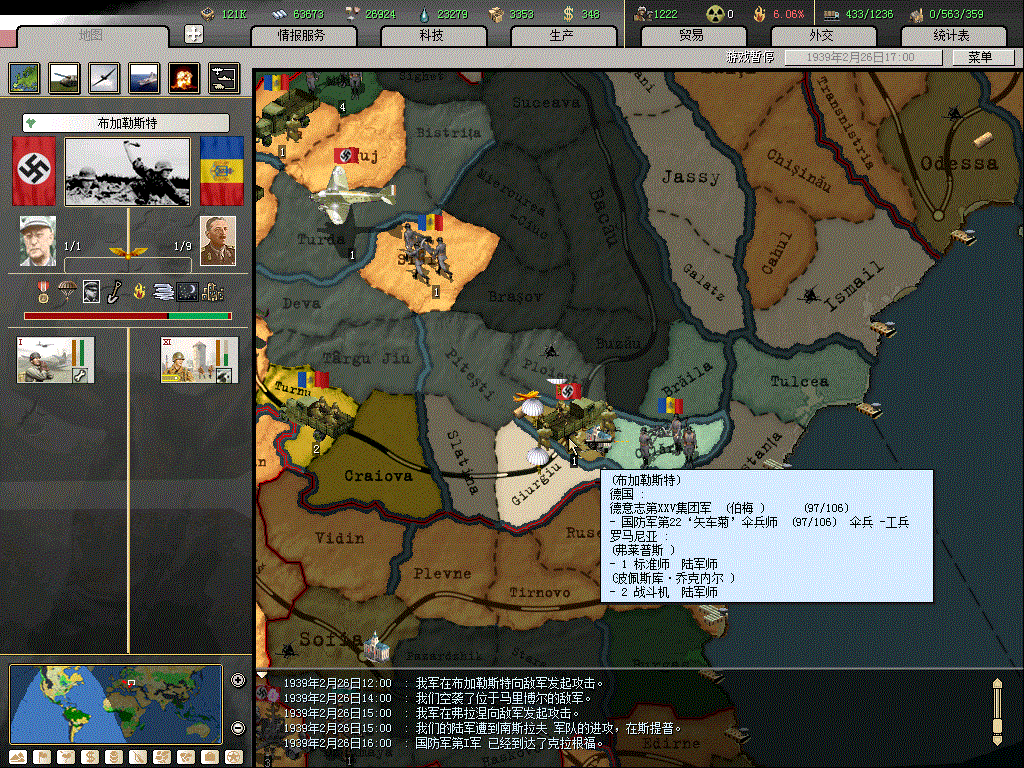Image resolution: width=1024 pixels, height=768 pixels.
Task: Click the oil drop resource icon
Action: pyautogui.click(x=424, y=14)
